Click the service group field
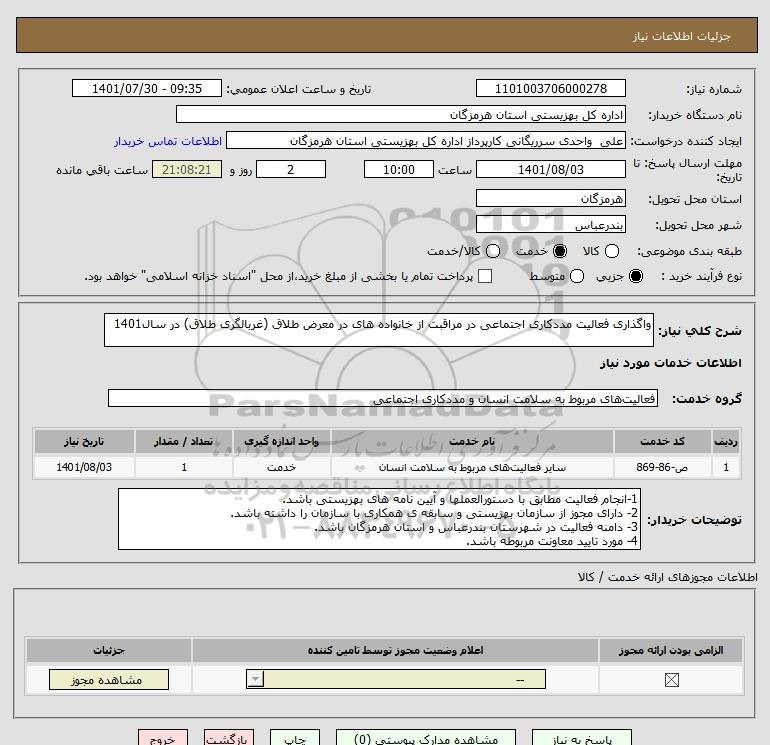The width and height of the screenshot is (770, 745). coord(383,398)
